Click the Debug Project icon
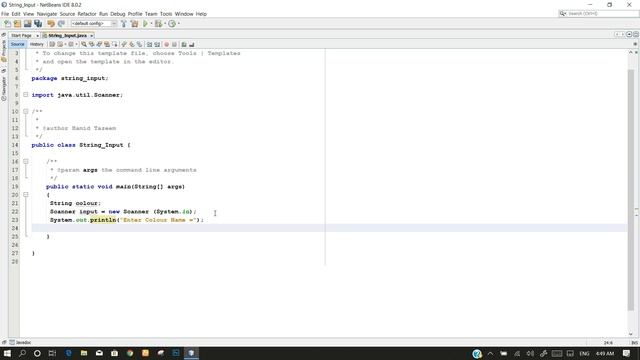The width and height of the screenshot is (640, 360). [158, 24]
